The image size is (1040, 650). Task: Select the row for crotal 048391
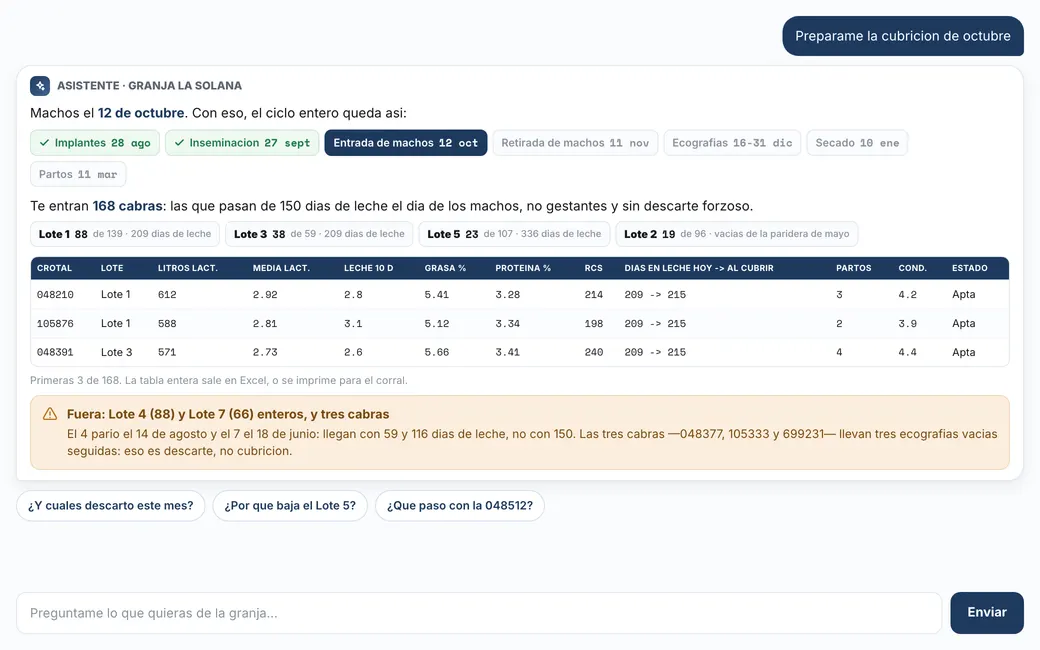(519, 352)
